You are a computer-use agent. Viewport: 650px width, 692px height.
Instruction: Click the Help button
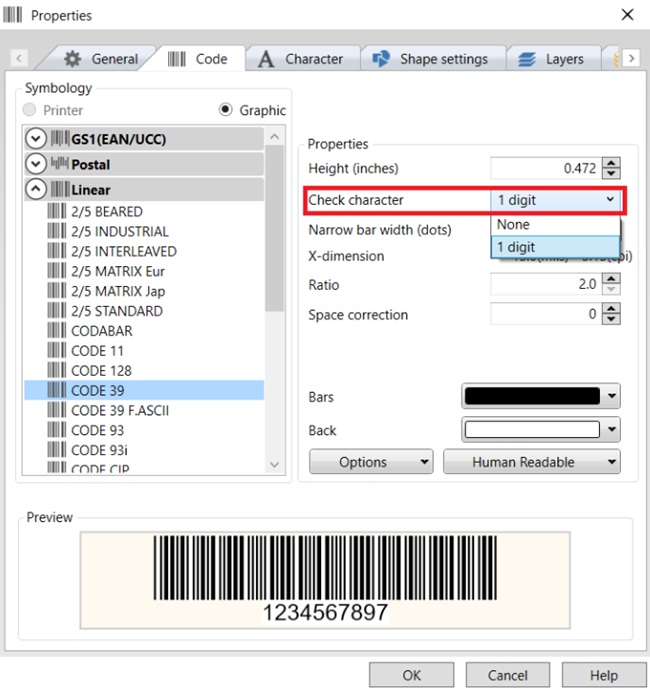tap(604, 675)
